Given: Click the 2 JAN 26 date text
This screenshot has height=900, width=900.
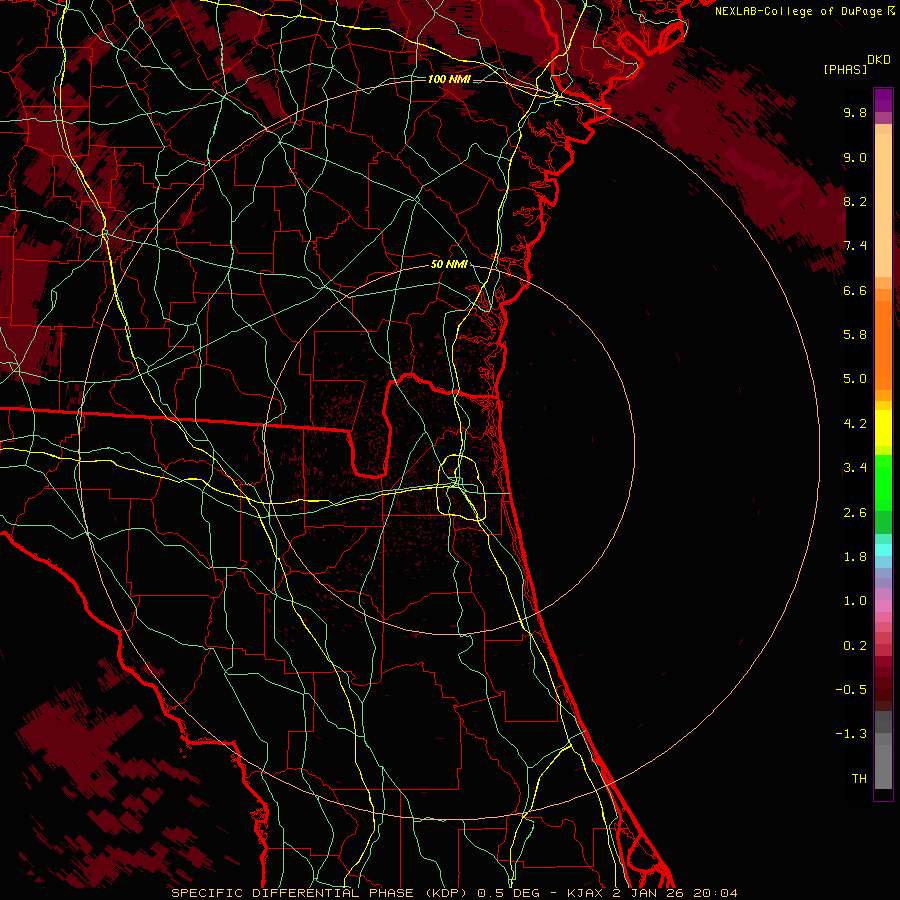Looking at the screenshot, I should coord(648,893).
